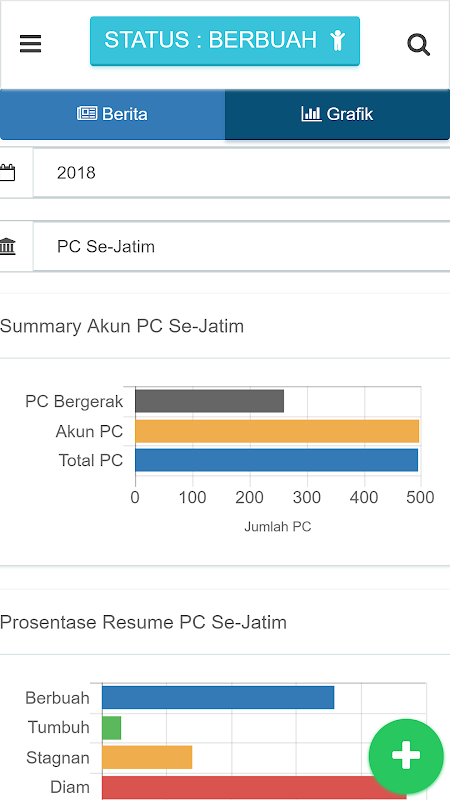Click the '300' axis tick value
This screenshot has height=800, width=450.
point(307,497)
